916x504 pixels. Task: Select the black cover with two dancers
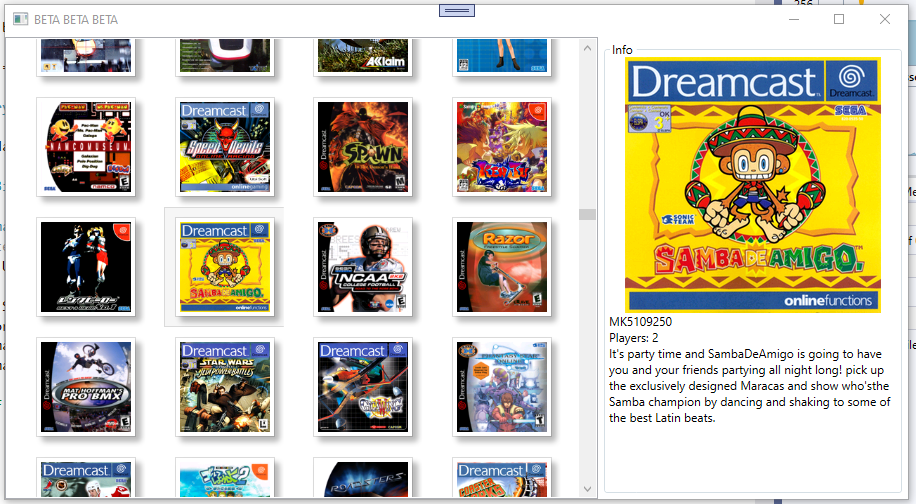[86, 267]
